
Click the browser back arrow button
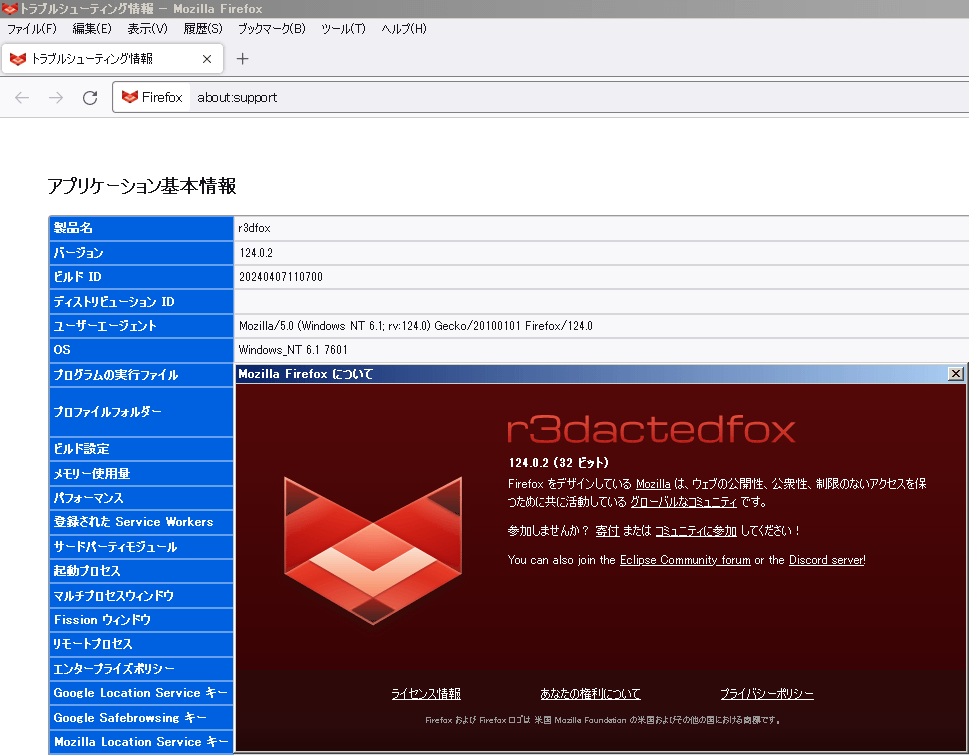point(22,97)
